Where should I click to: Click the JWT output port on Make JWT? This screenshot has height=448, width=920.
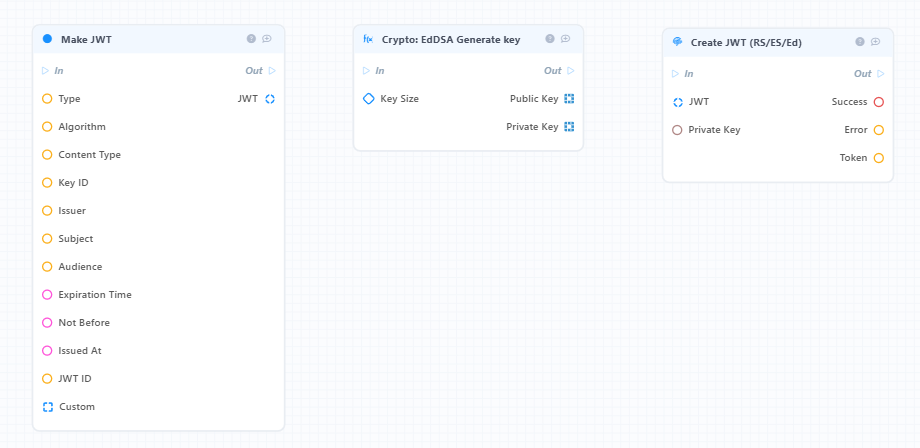click(x=270, y=99)
